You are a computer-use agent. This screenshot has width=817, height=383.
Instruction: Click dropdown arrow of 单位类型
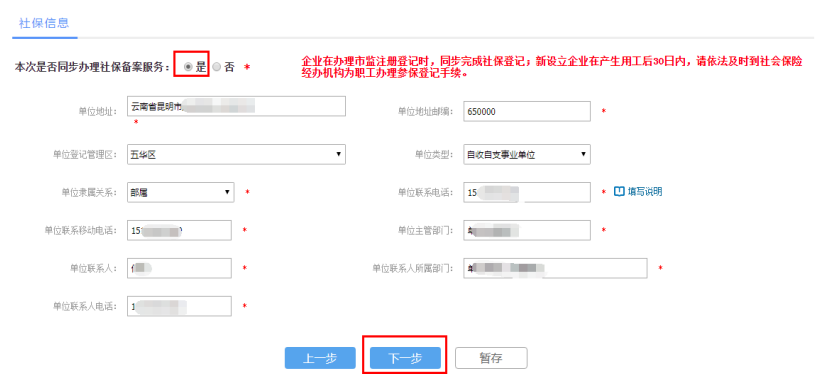pyautogui.click(x=583, y=154)
